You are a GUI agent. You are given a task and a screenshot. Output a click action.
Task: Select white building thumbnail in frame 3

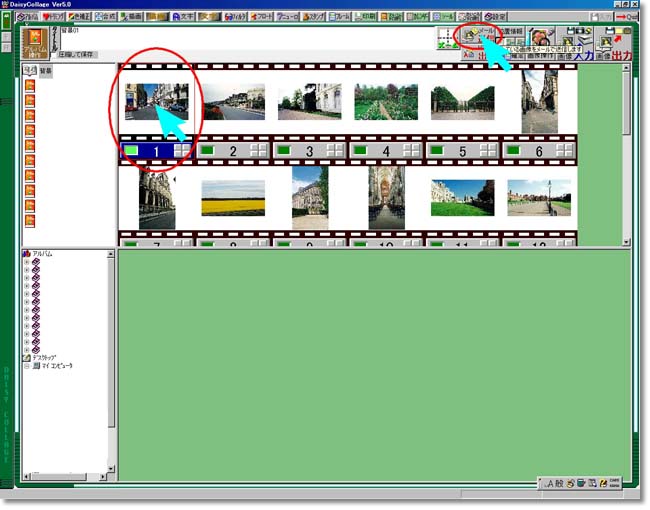click(310, 102)
